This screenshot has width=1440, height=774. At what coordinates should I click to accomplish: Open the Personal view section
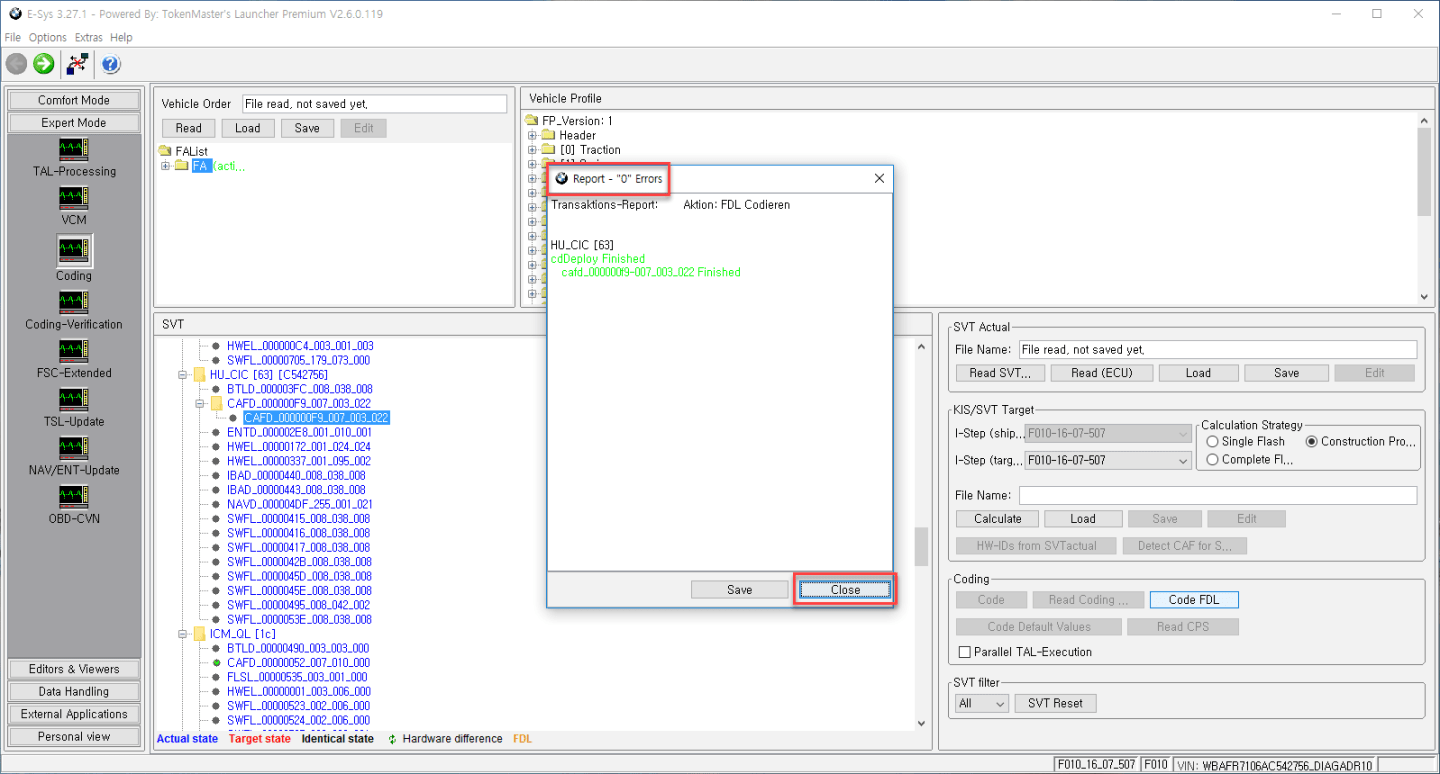74,737
